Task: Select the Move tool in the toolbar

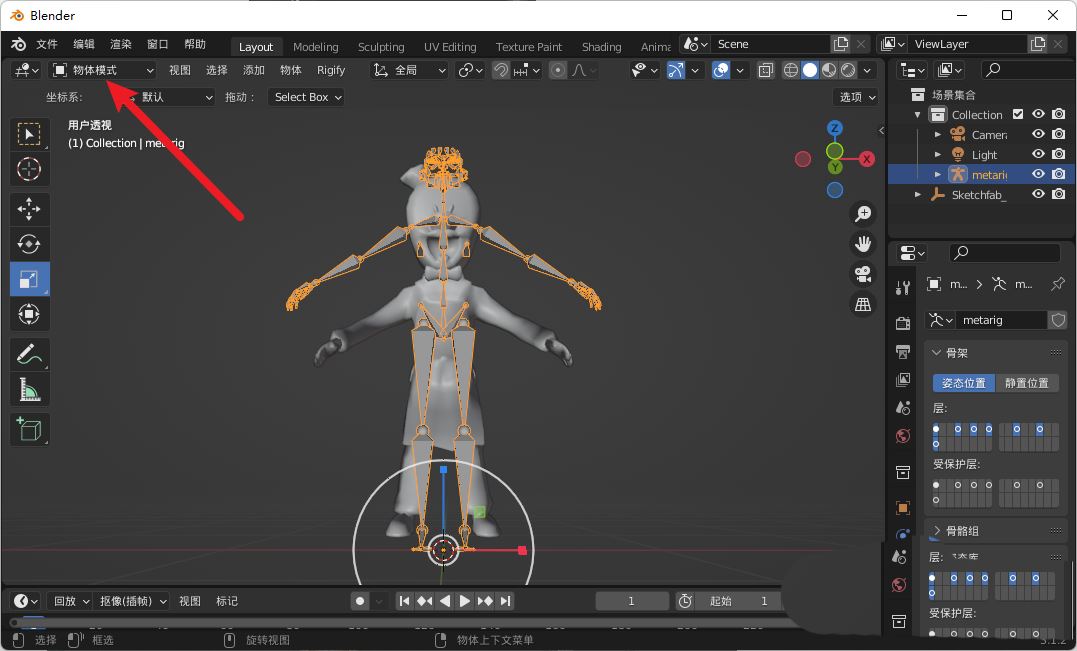Action: [x=29, y=209]
